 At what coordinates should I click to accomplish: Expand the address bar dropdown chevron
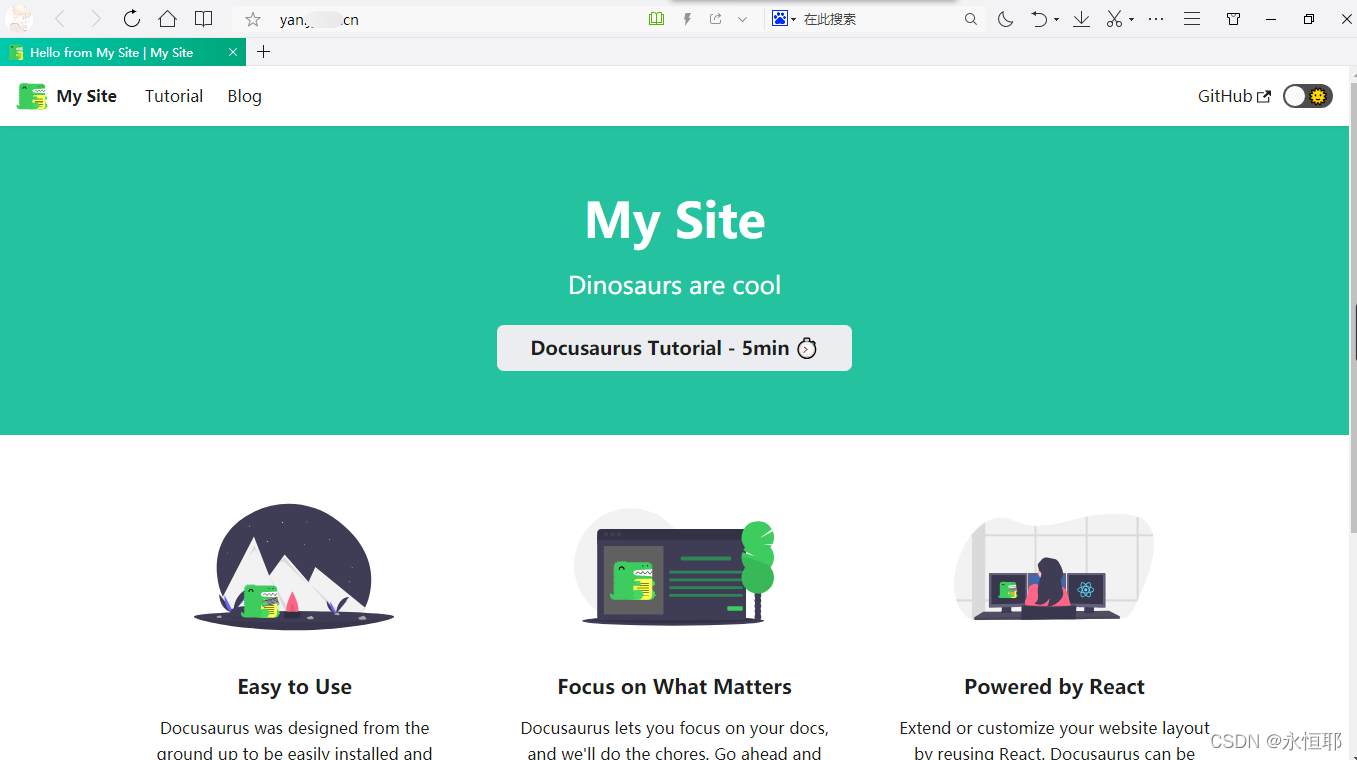pos(742,19)
